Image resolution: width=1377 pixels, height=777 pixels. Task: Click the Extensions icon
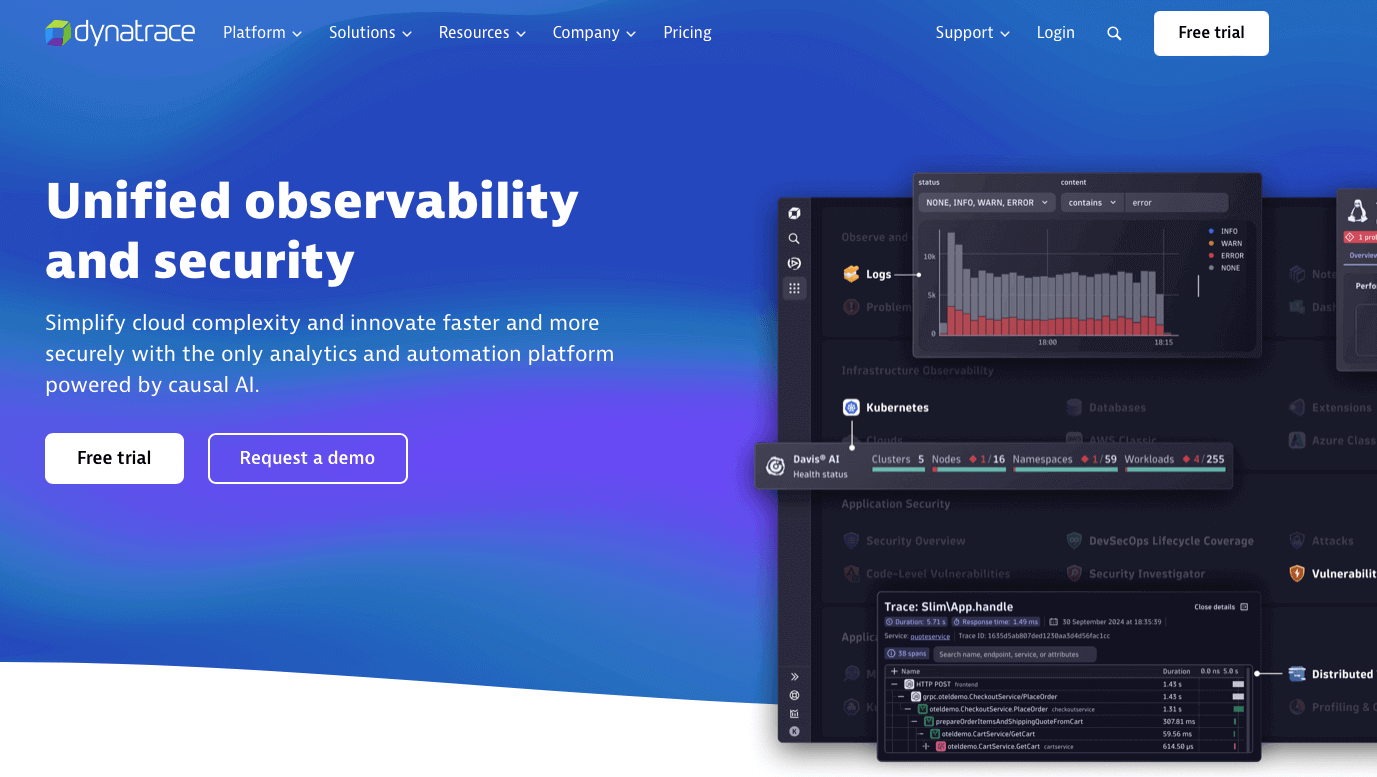(x=1297, y=407)
